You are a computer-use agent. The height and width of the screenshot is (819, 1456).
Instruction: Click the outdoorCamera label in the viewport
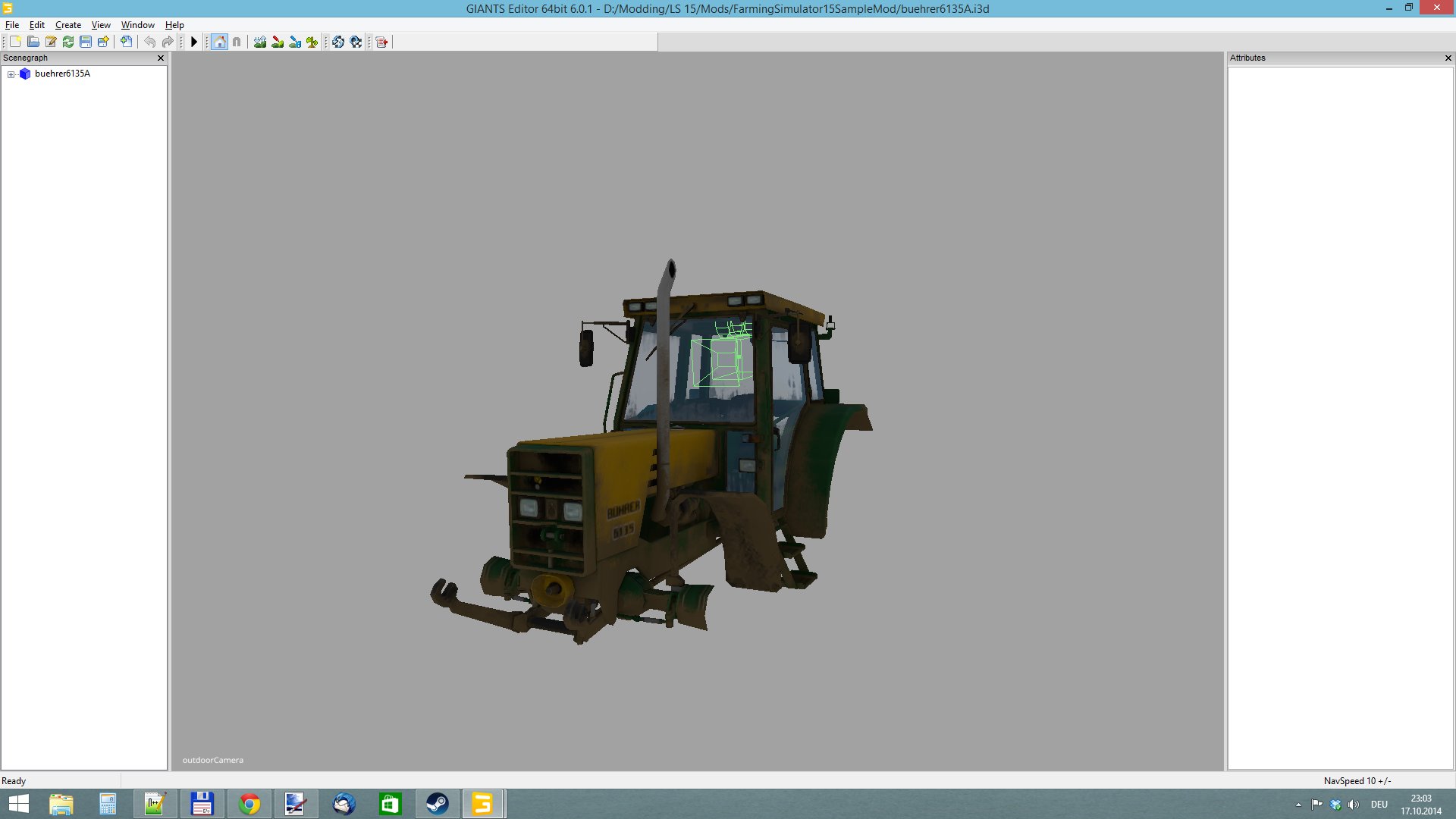tap(213, 760)
